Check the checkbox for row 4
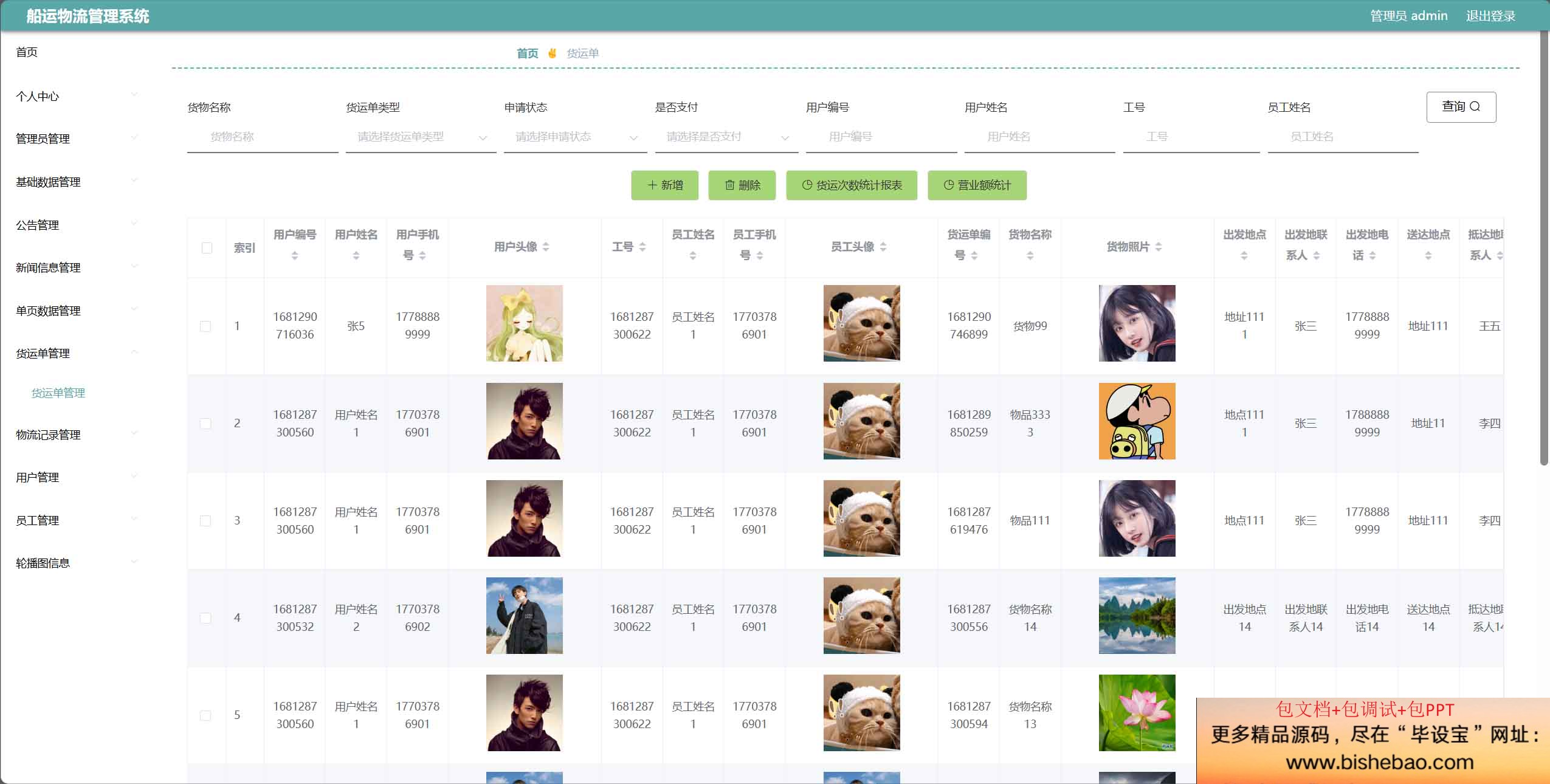Screen dimensions: 1550x784 [x=205, y=618]
